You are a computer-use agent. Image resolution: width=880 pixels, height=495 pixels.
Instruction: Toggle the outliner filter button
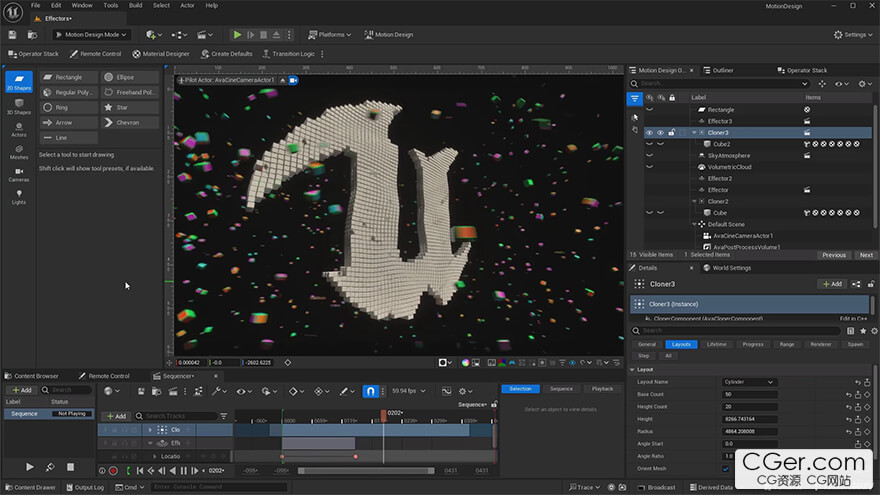[x=634, y=98]
